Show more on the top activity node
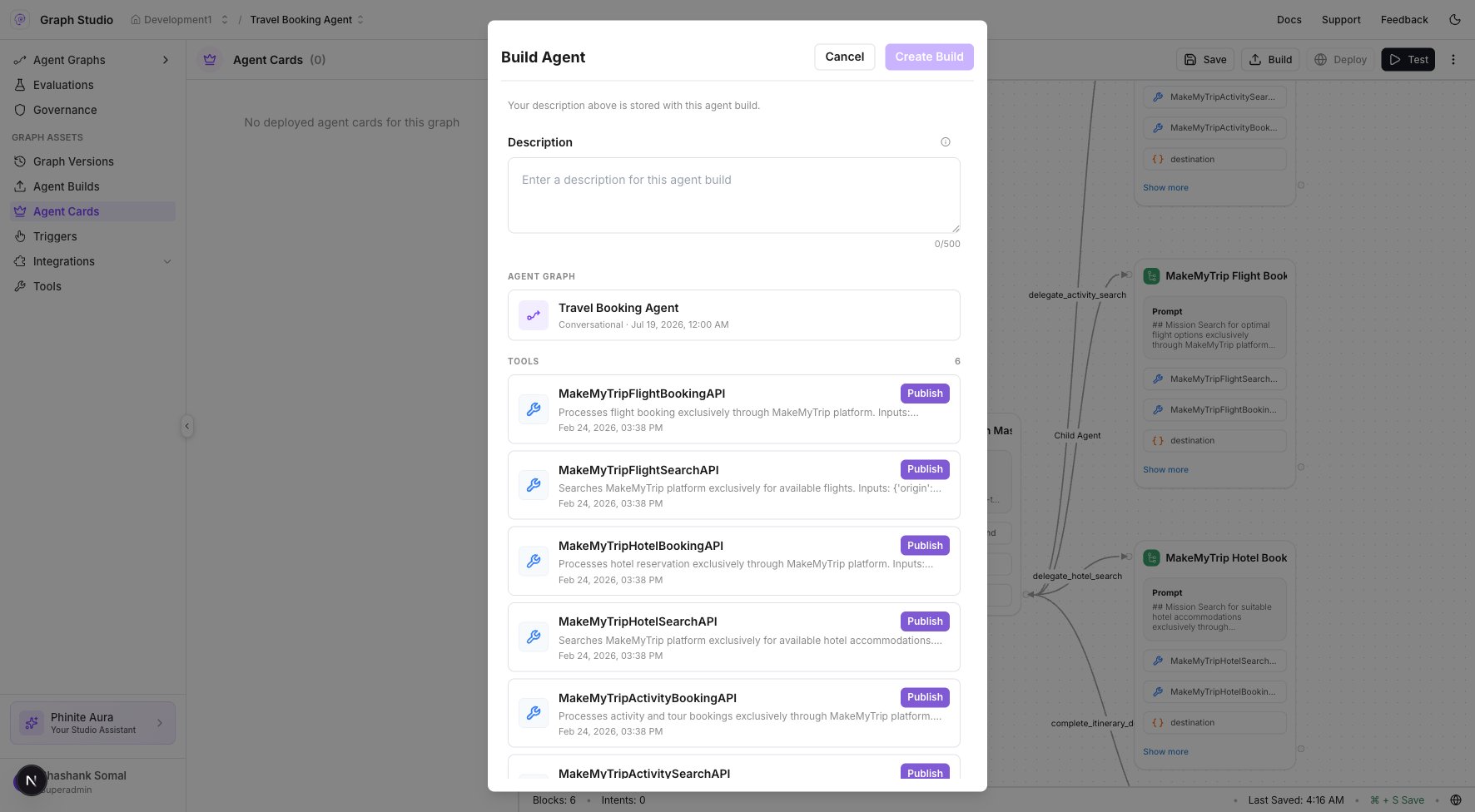The height and width of the screenshot is (812, 1475). pos(1165,188)
